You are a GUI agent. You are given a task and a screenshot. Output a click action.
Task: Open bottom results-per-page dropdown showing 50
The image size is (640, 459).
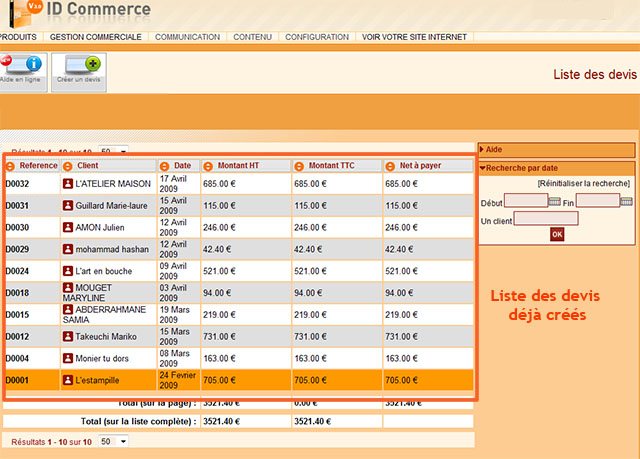click(113, 441)
